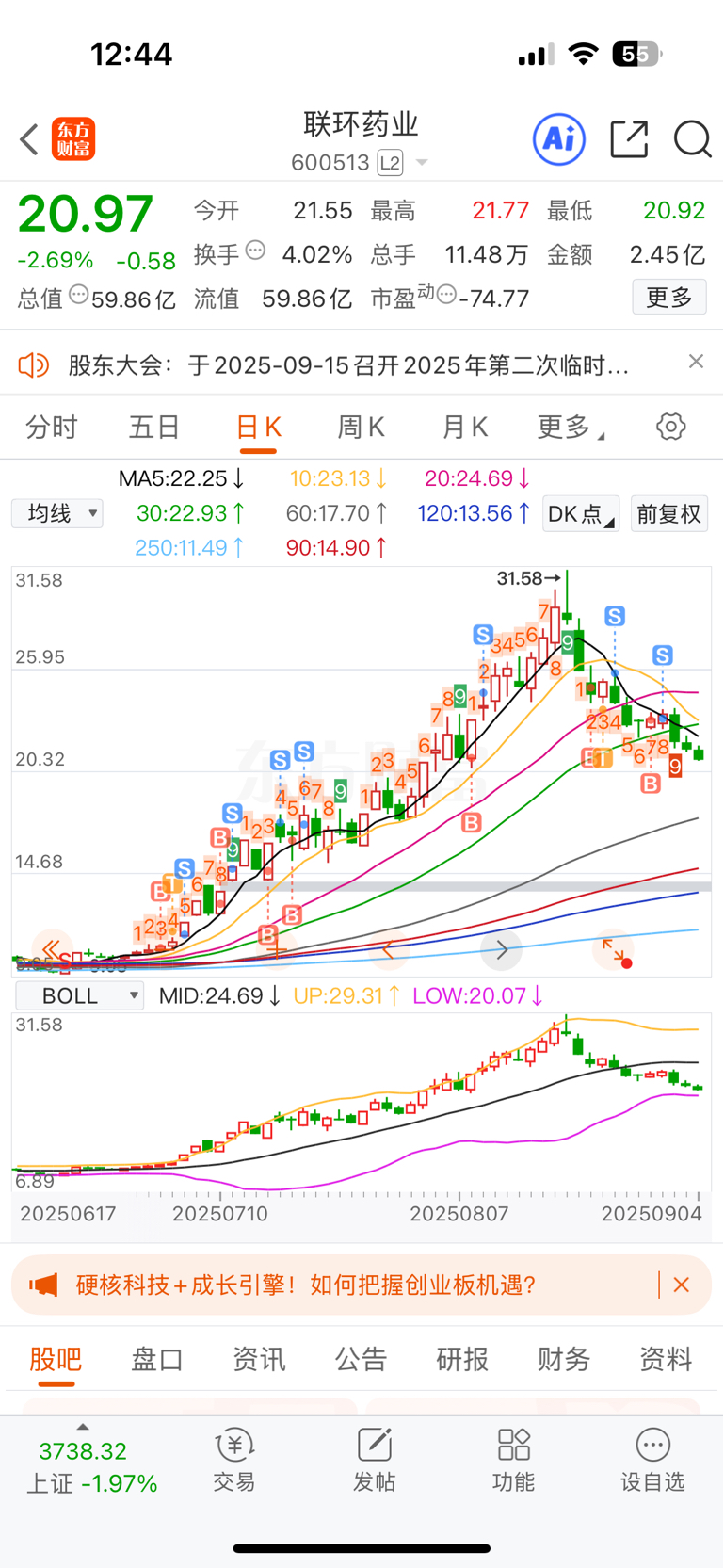Switch to 月K chart tab
Image resolution: width=724 pixels, height=1568 pixels.
[x=465, y=428]
